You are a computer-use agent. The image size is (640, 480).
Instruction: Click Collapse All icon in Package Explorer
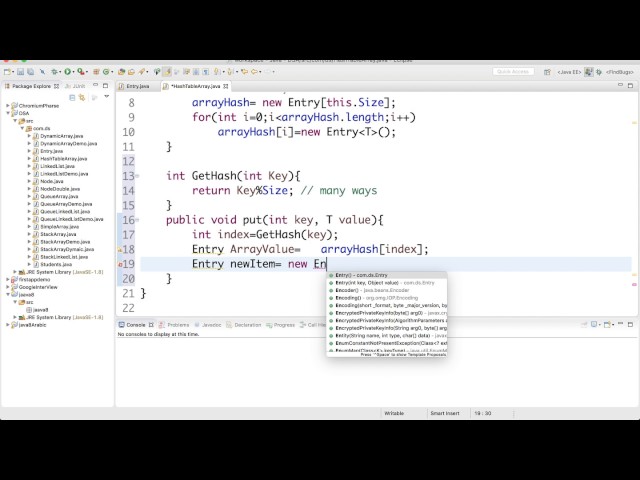72,97
